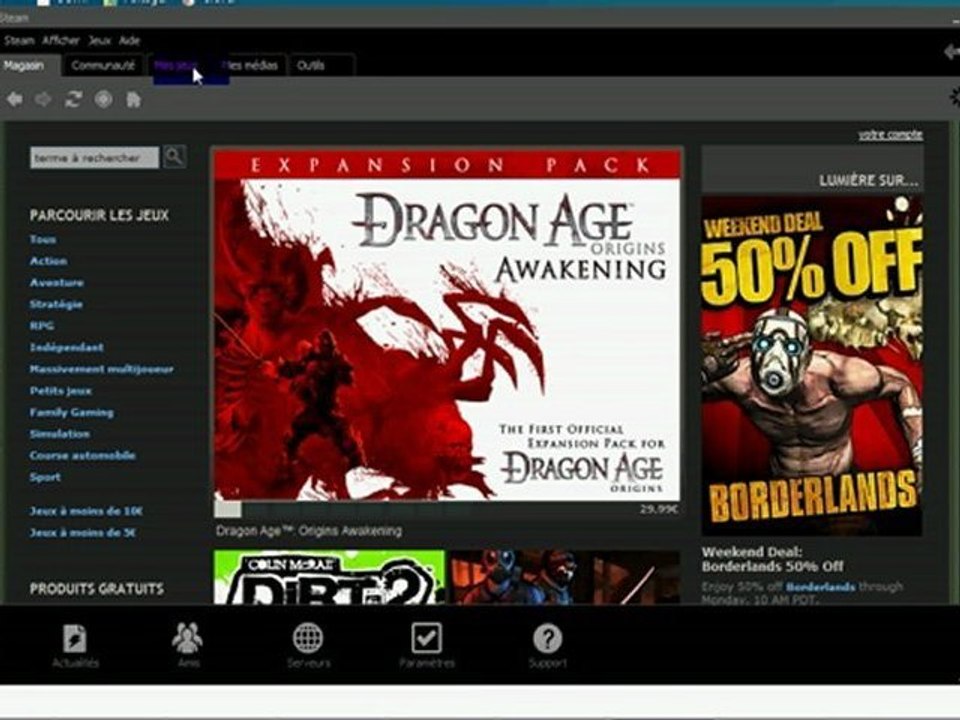Screen dimensions: 960x720
Task: Focus the 'terme à rechercher' search field
Action: point(94,157)
